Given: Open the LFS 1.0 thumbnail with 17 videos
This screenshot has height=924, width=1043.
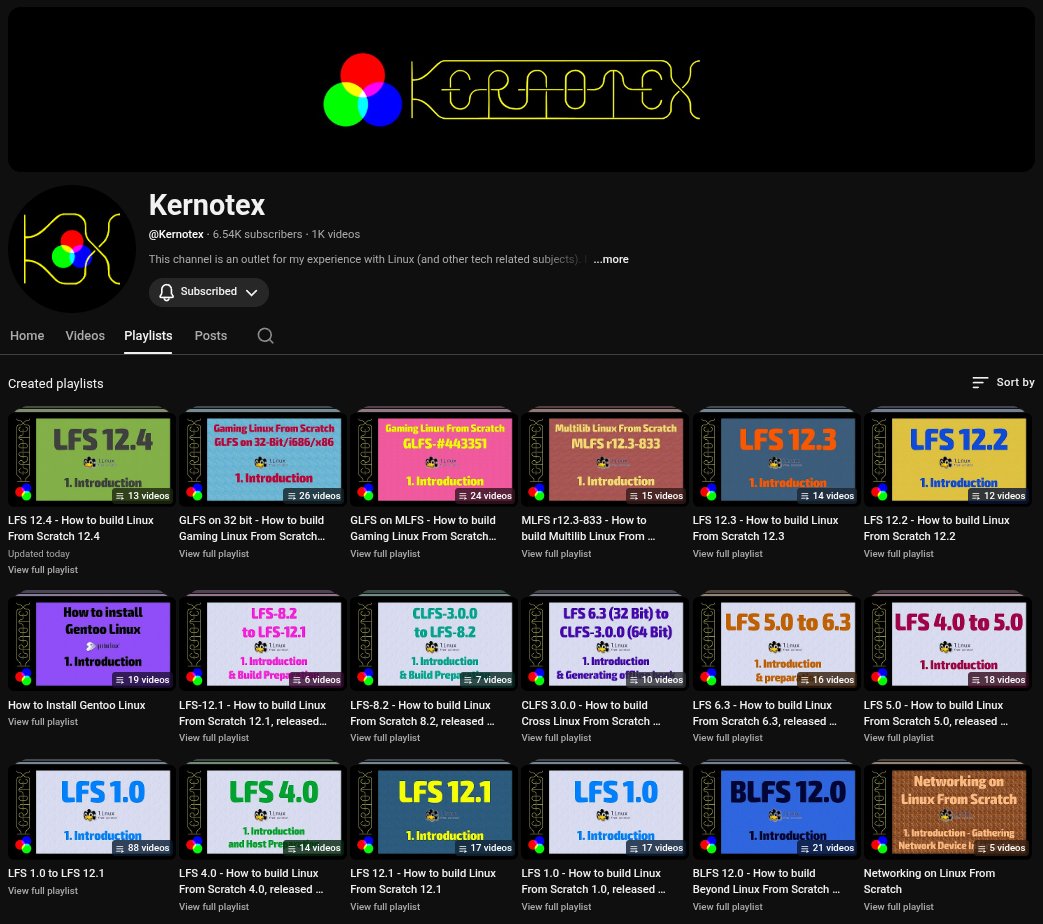Looking at the screenshot, I should tap(605, 812).
